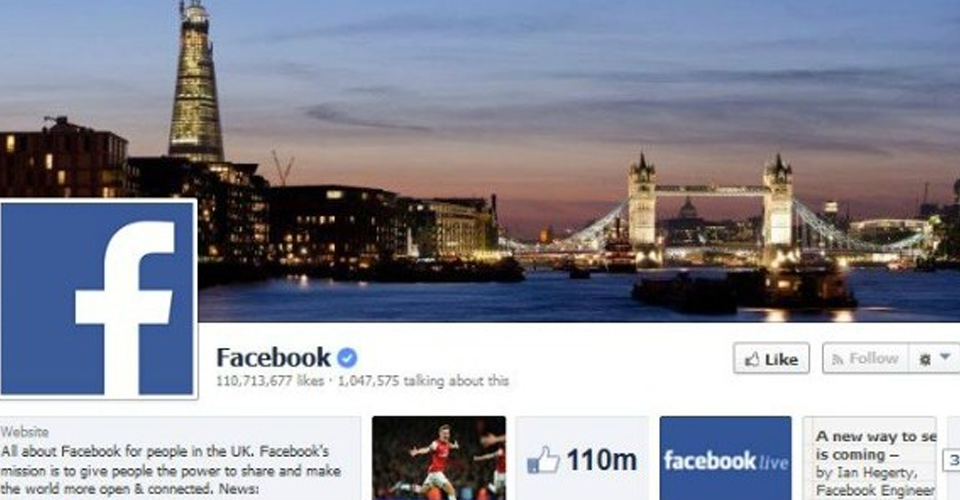This screenshot has width=960, height=500.
Task: Click the thumbs-up icon in Like button
Action: coord(752,359)
